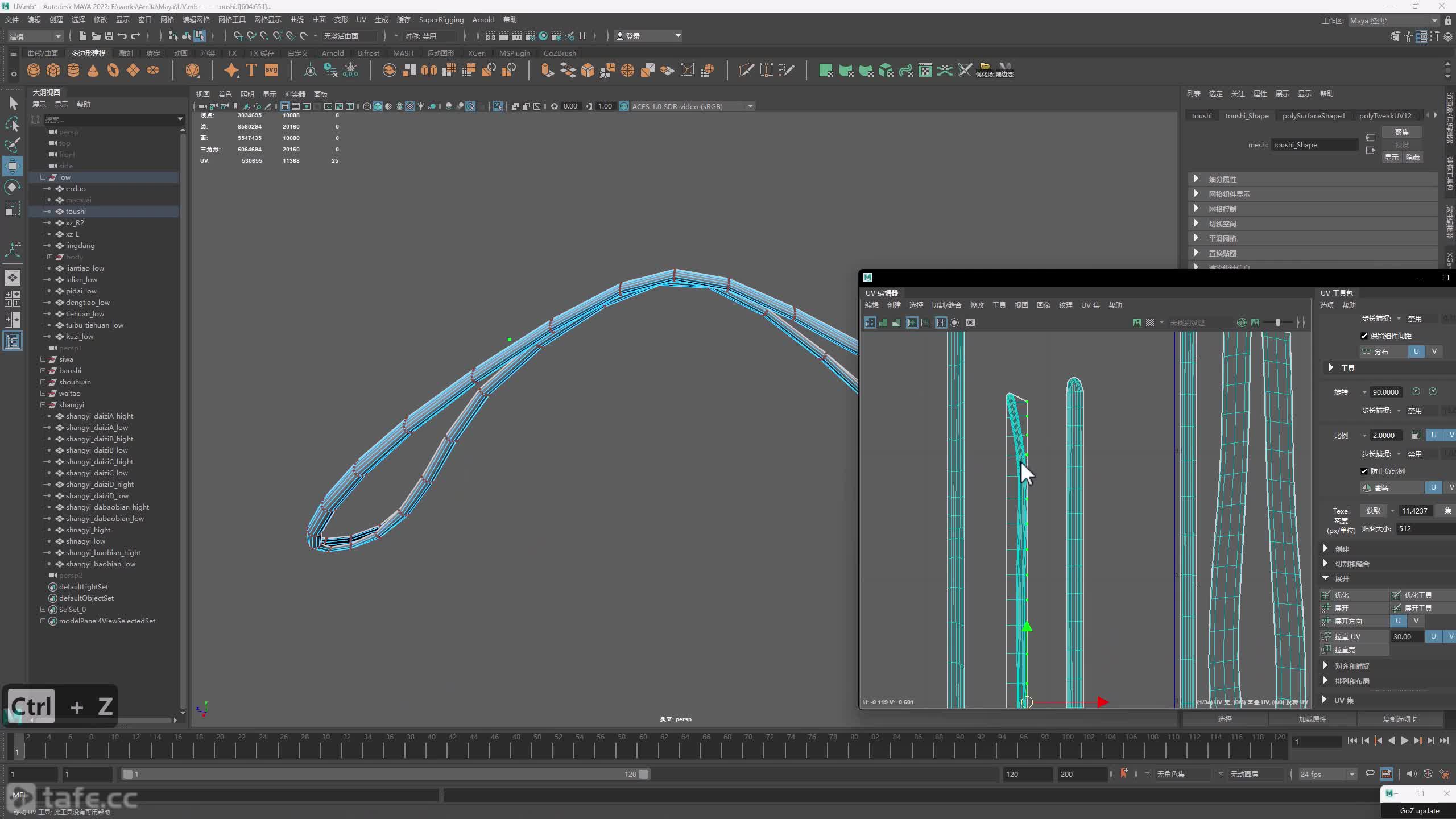Viewport: 1456px width, 819px height.
Task: Click the UV snapshot camera icon
Action: pos(970,322)
